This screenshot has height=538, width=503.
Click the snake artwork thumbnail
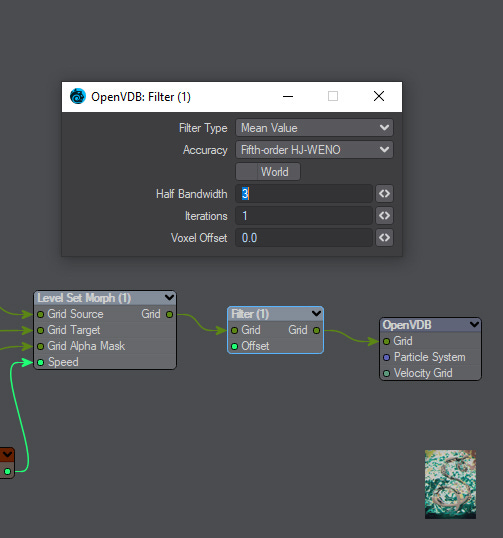pyautogui.click(x=451, y=484)
